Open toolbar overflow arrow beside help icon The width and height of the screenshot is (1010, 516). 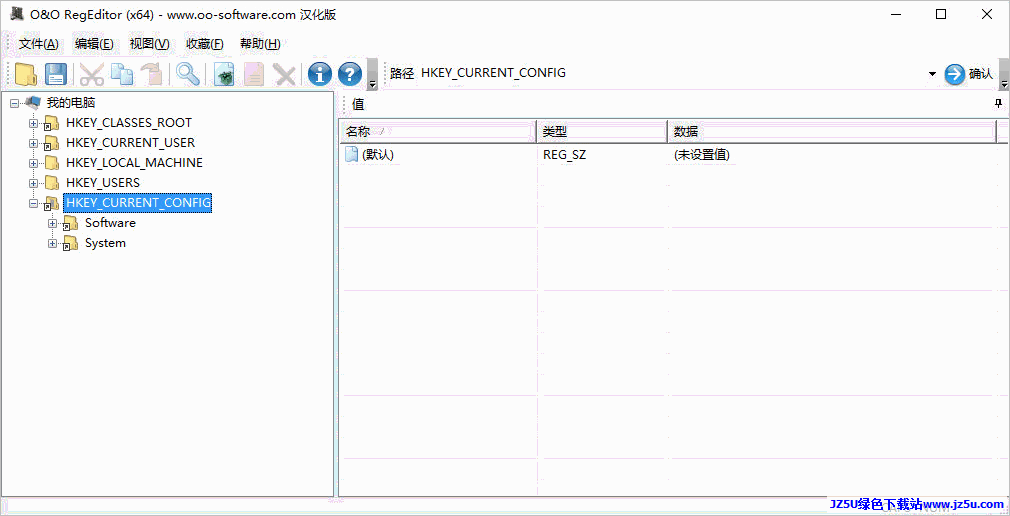point(372,74)
